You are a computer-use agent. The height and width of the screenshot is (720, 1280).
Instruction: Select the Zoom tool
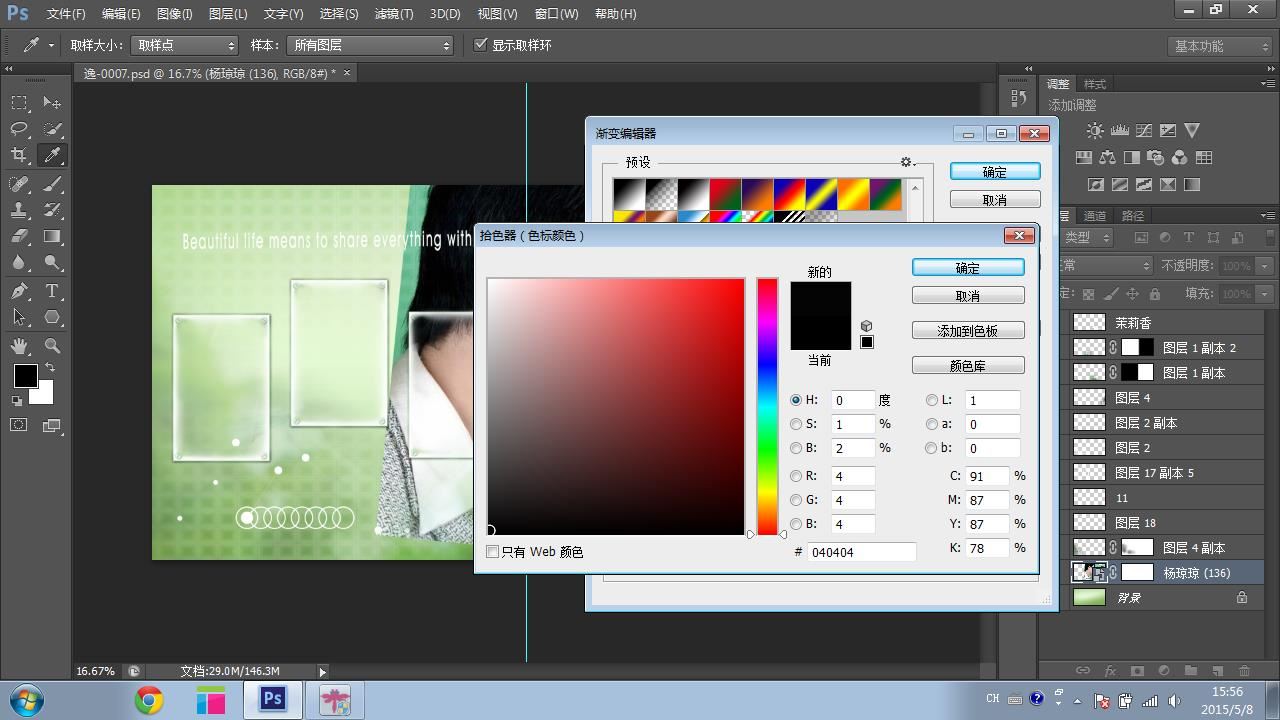pos(52,346)
